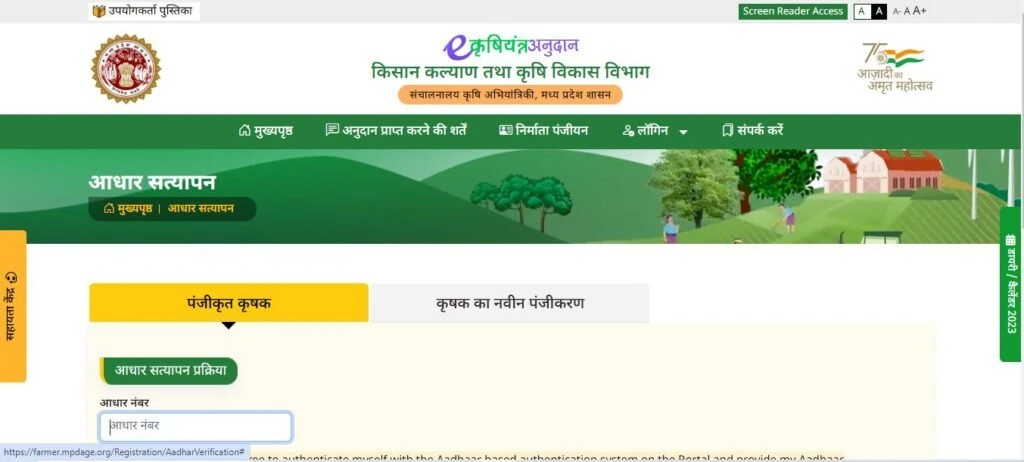The image size is (1024, 462).
Task: Click the ID card icon beside निर्माता पंजीयन
Action: (x=505, y=131)
